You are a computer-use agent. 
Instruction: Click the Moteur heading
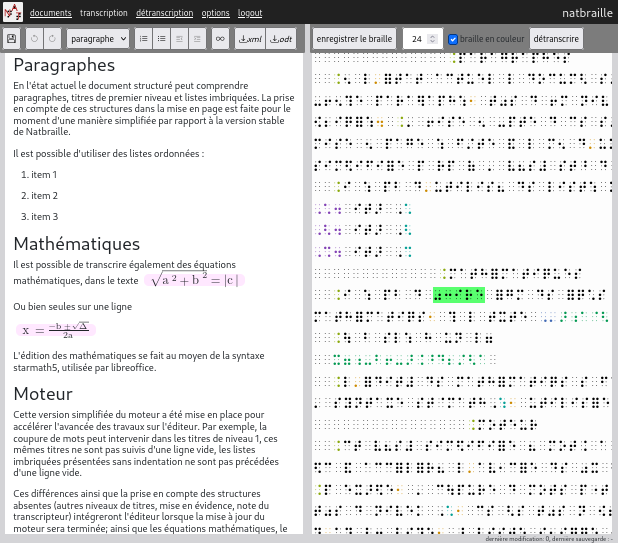click(x=43, y=394)
